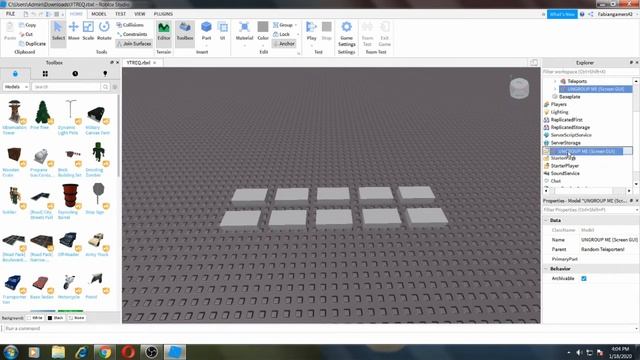Open the UI insert tool
Screen dimensions: 640x360
pos(222,31)
